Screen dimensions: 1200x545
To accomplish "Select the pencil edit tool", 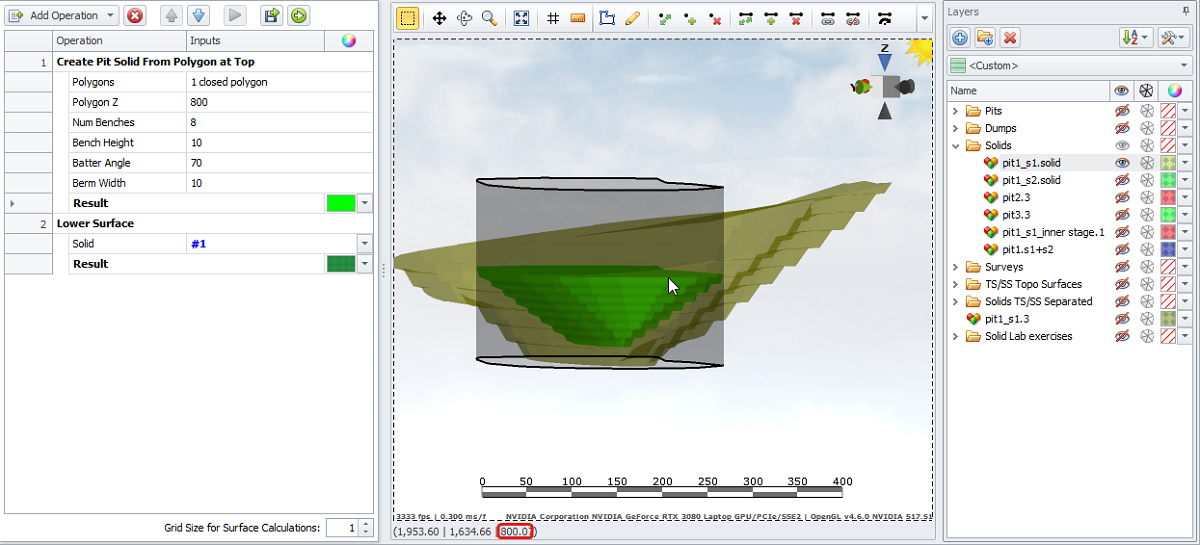I will click(632, 18).
